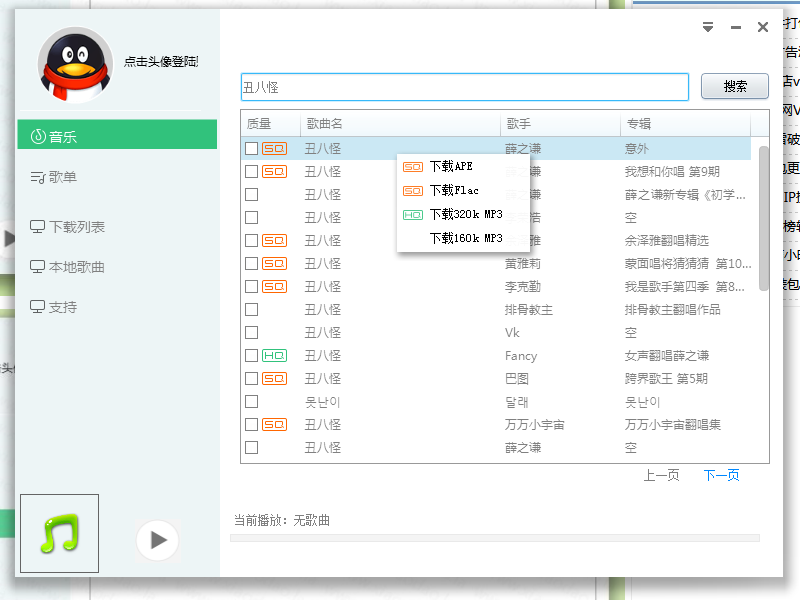Screen dimensions: 800x600
Task: Open the dropdown menu arrow in title bar
Action: [708, 27]
